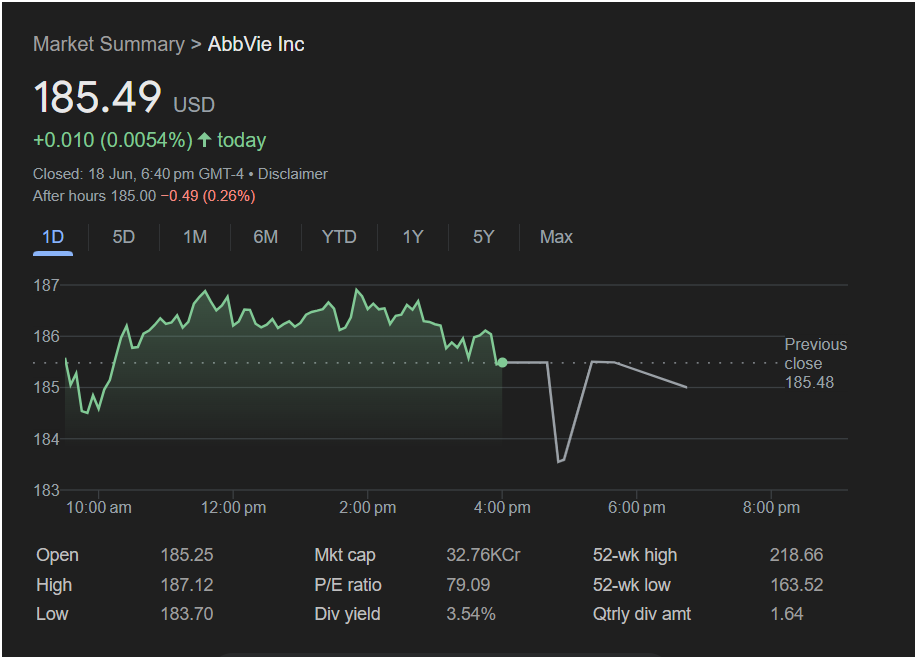This screenshot has height=659, width=917.
Task: Click the Div yield value 3.54%
Action: [x=471, y=614]
